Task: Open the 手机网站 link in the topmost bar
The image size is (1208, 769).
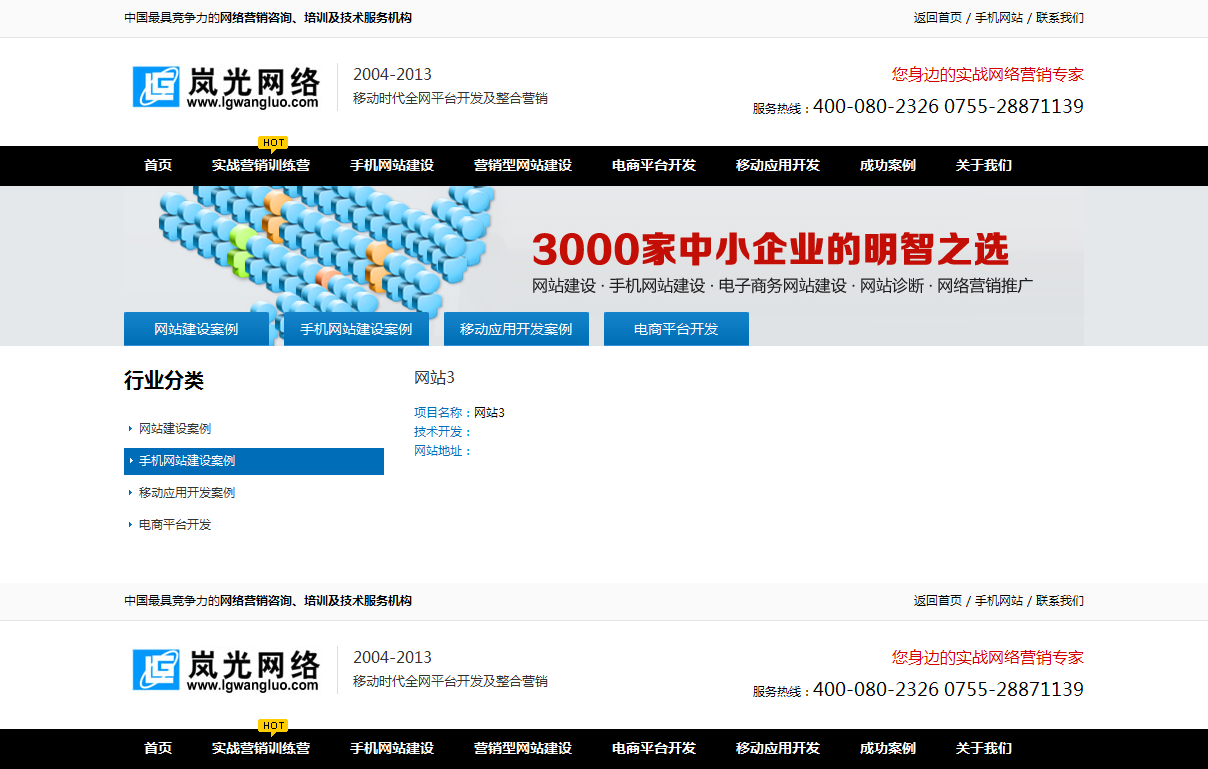Action: (x=998, y=18)
